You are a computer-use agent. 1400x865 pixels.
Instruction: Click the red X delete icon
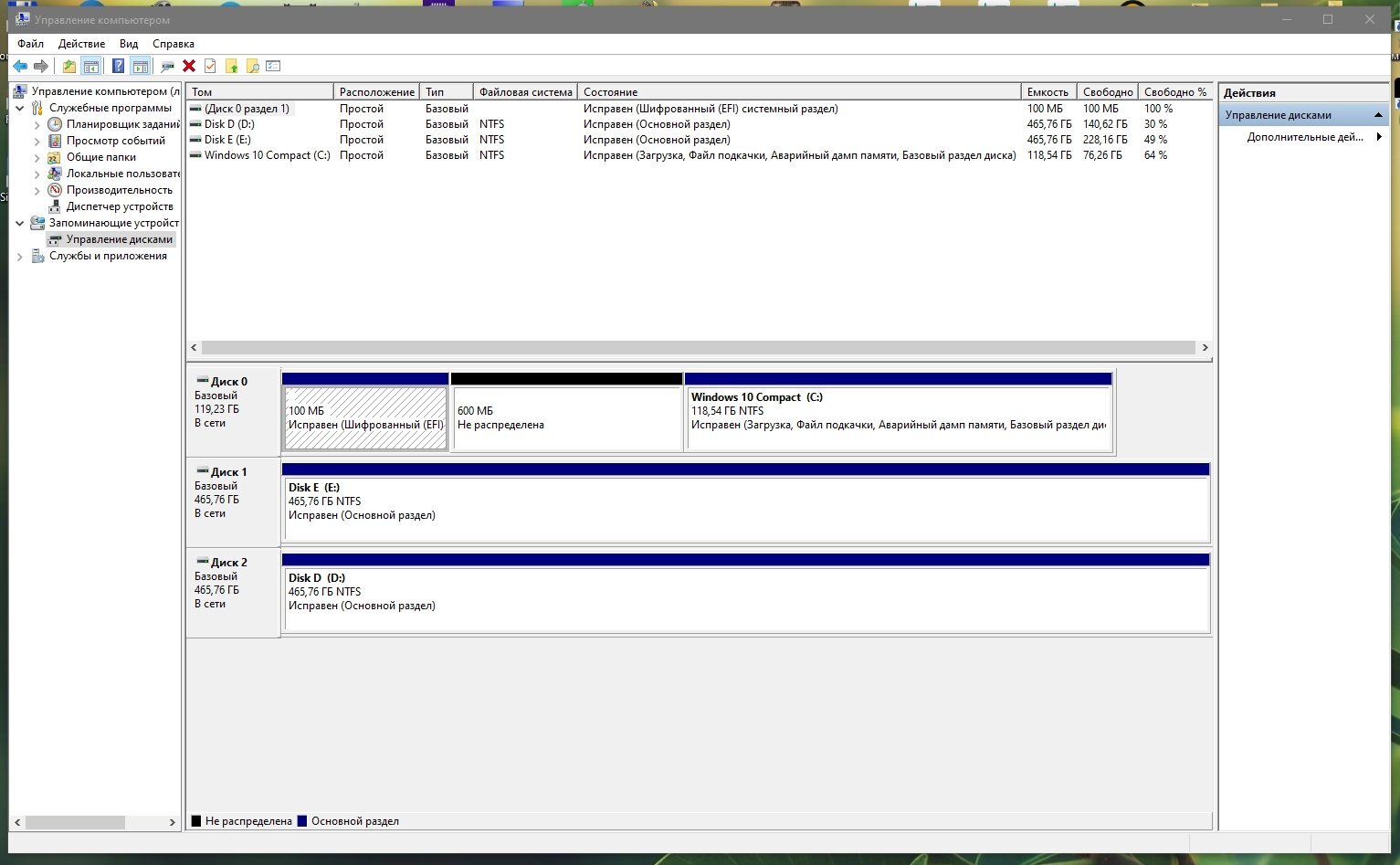[x=189, y=66]
